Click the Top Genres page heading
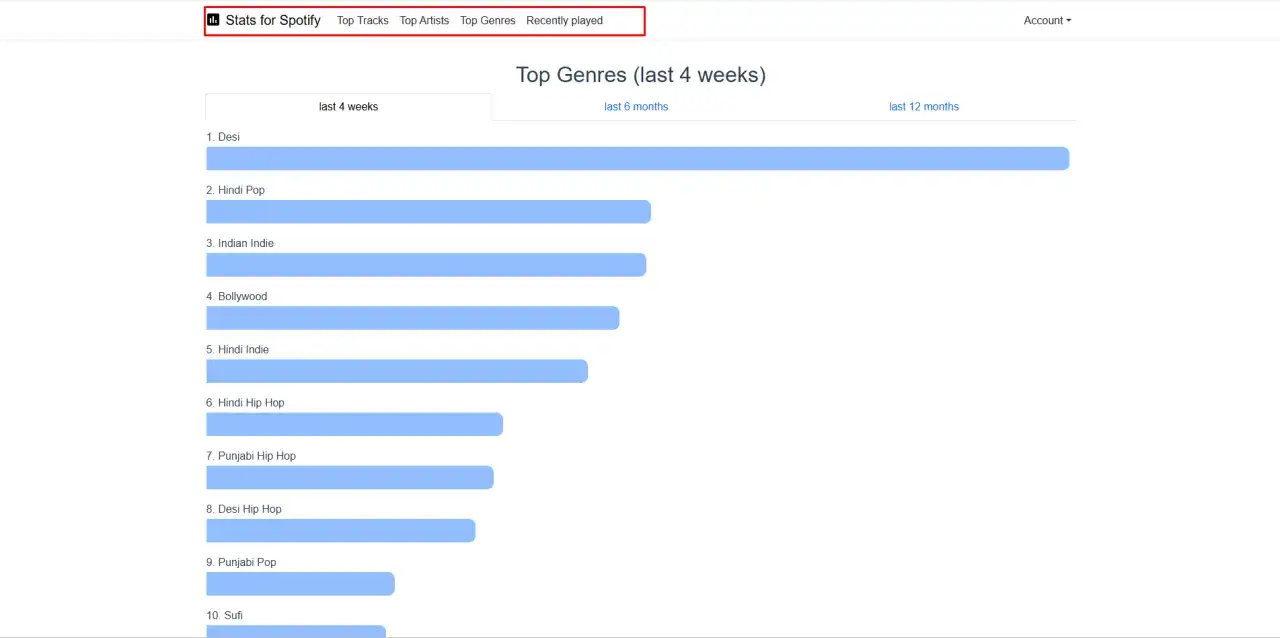 coord(641,75)
